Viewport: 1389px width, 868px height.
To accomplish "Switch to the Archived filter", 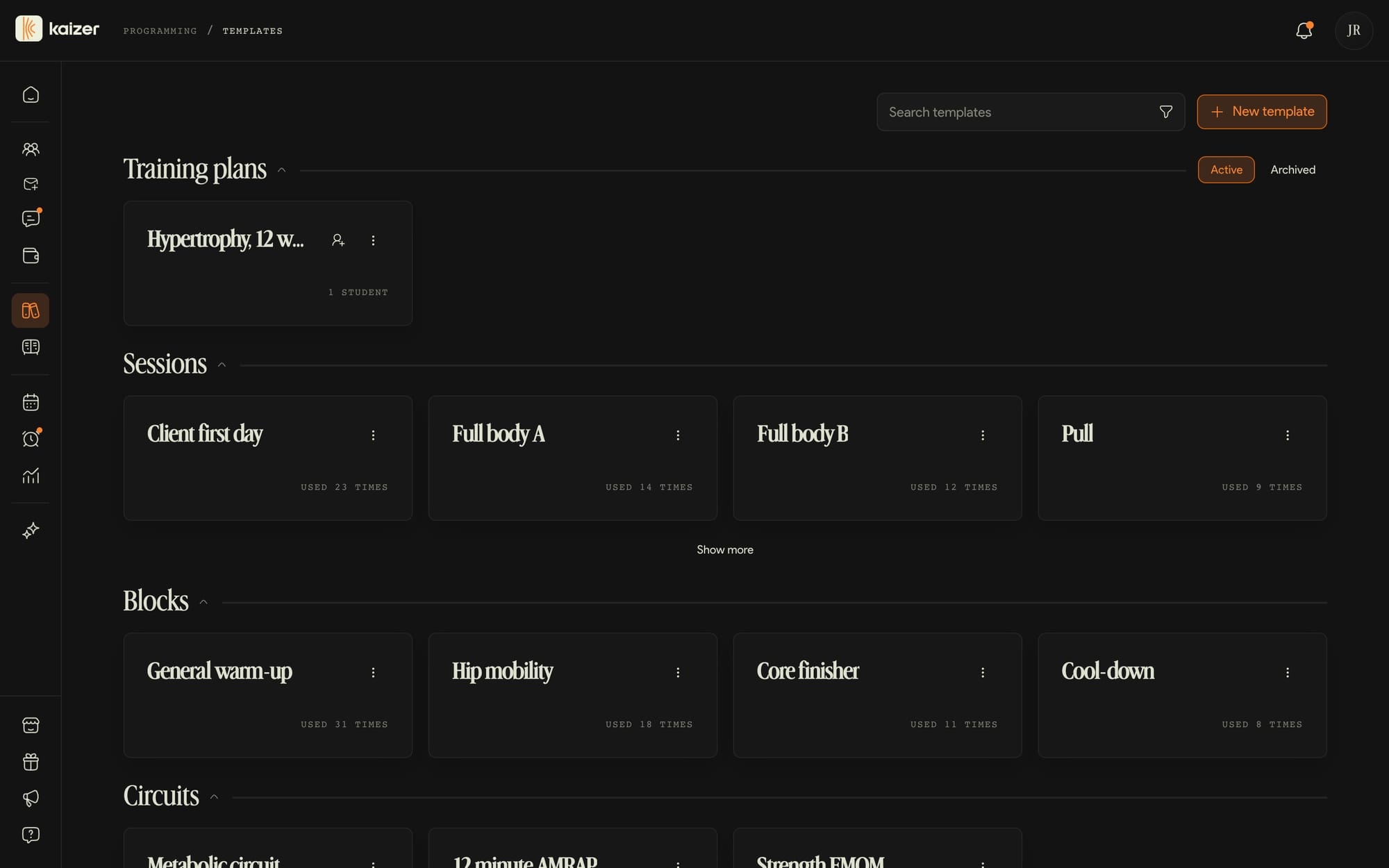I will (1293, 170).
